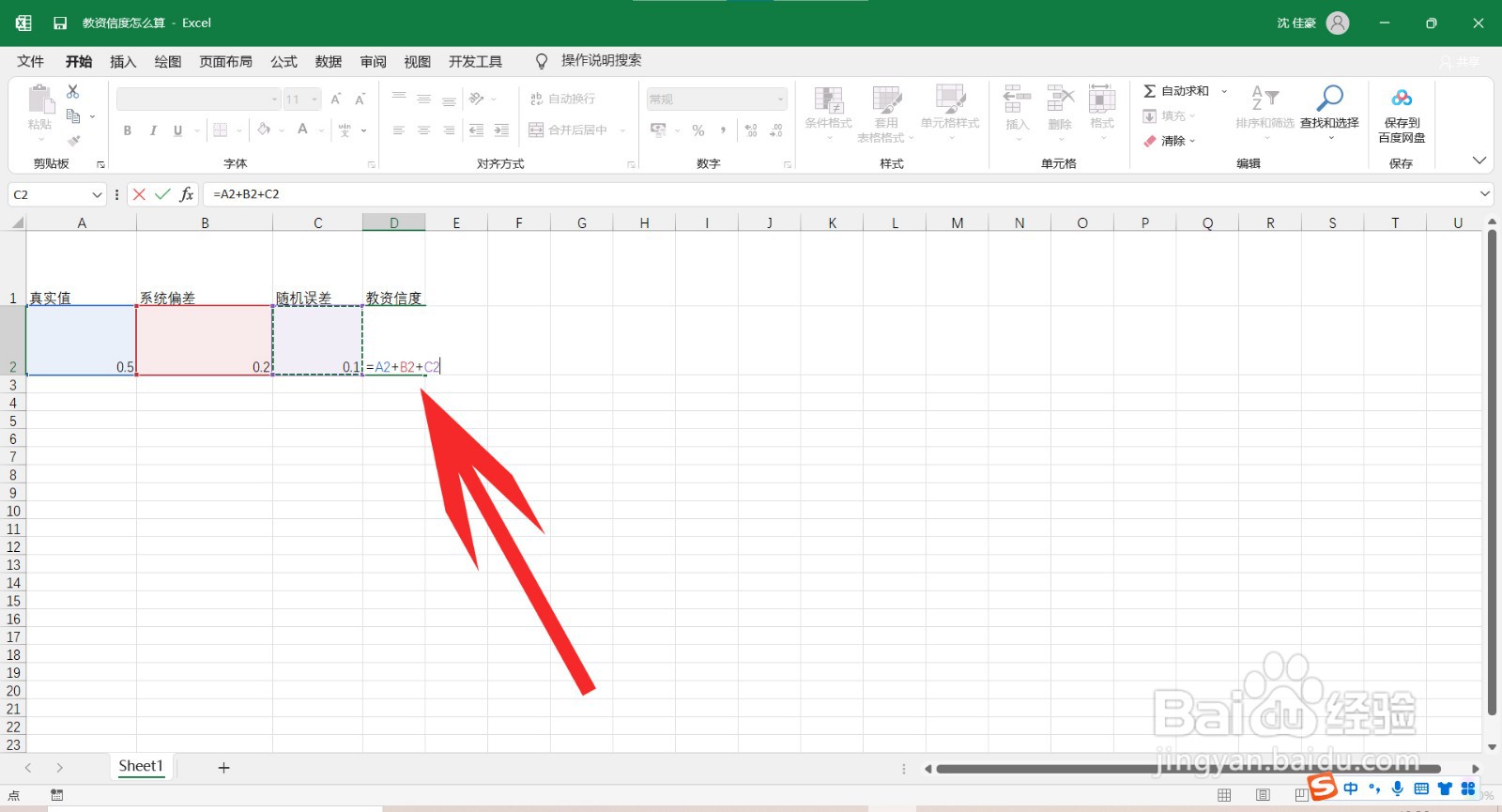This screenshot has height=812, width=1502.
Task: Toggle Align Left button
Action: click(x=399, y=130)
